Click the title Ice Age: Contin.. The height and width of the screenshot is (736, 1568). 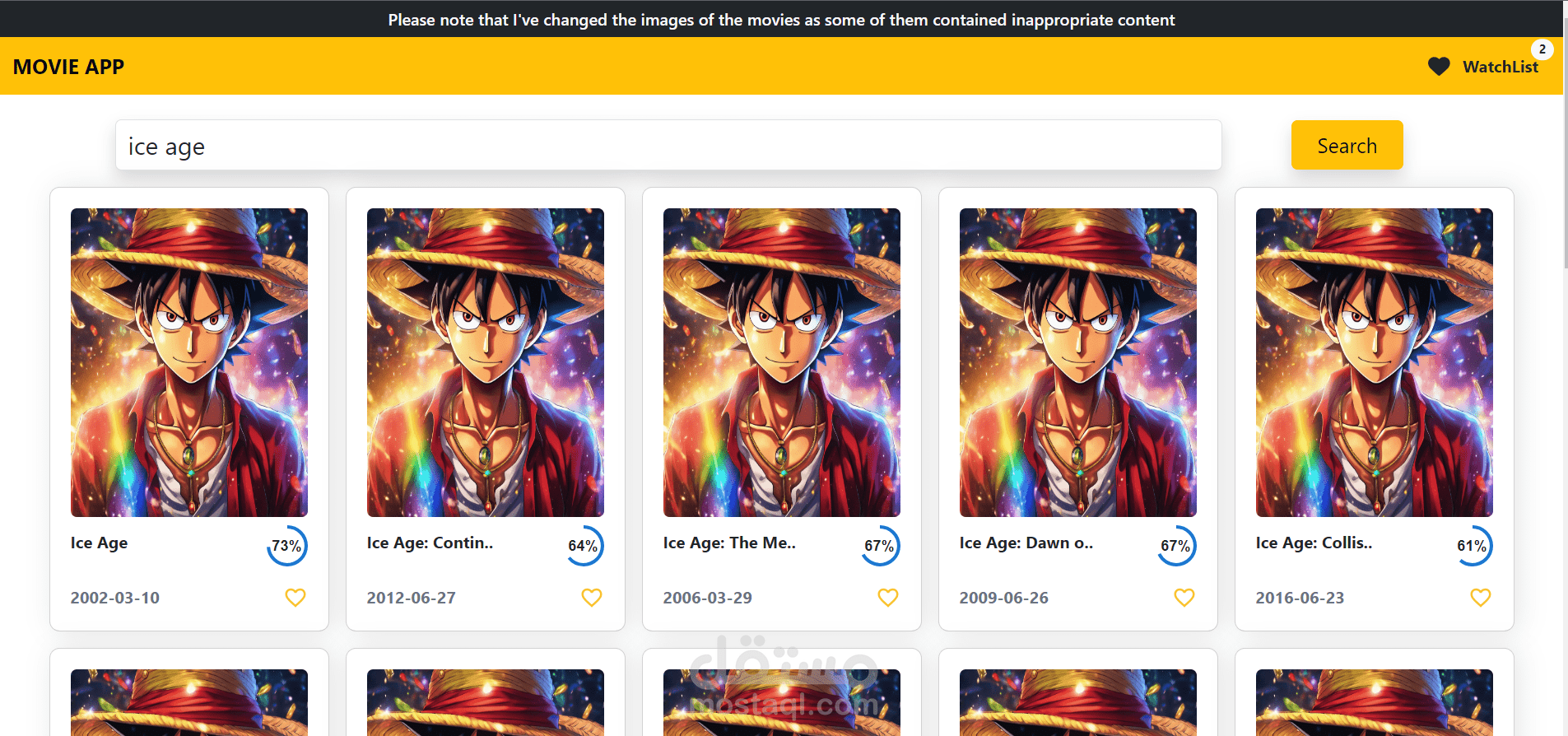click(x=430, y=543)
